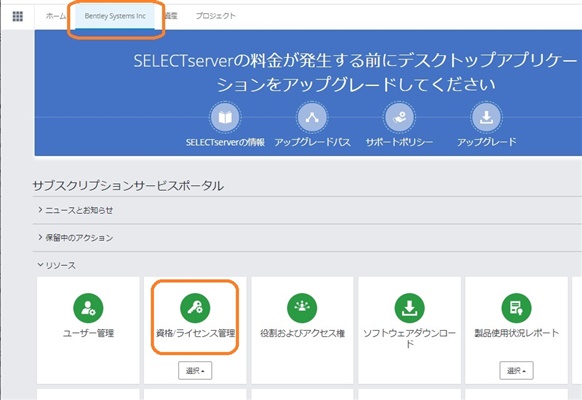Click the 製品使用状況レポート label
This screenshot has height=400, width=582.
(x=516, y=333)
